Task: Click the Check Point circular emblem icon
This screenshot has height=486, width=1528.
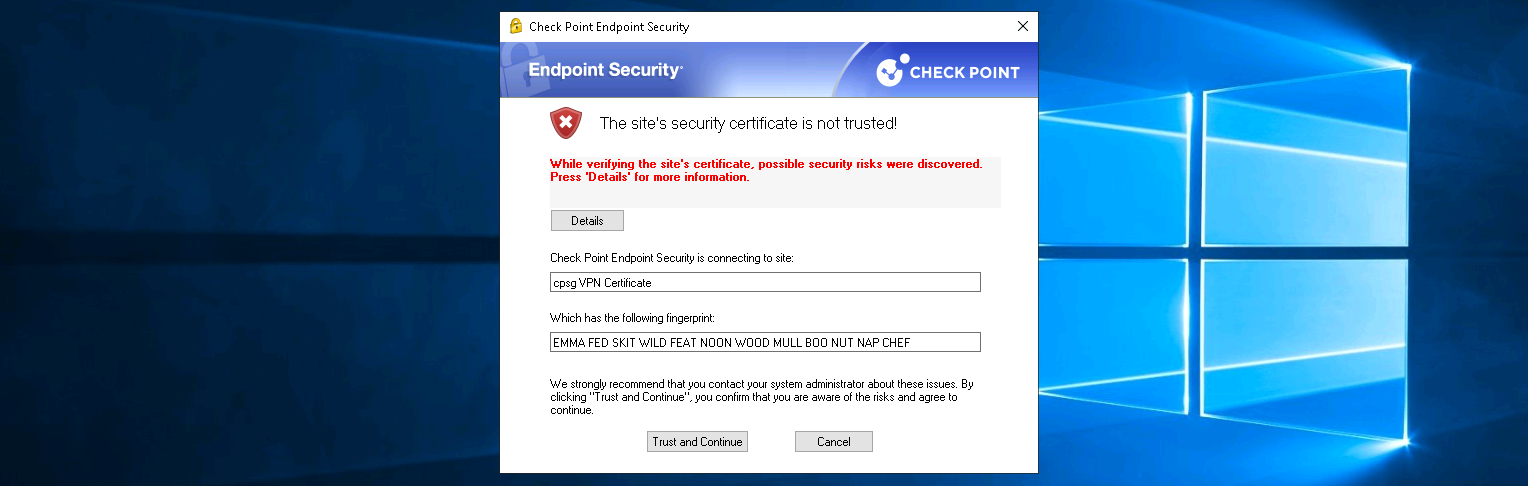Action: point(891,71)
